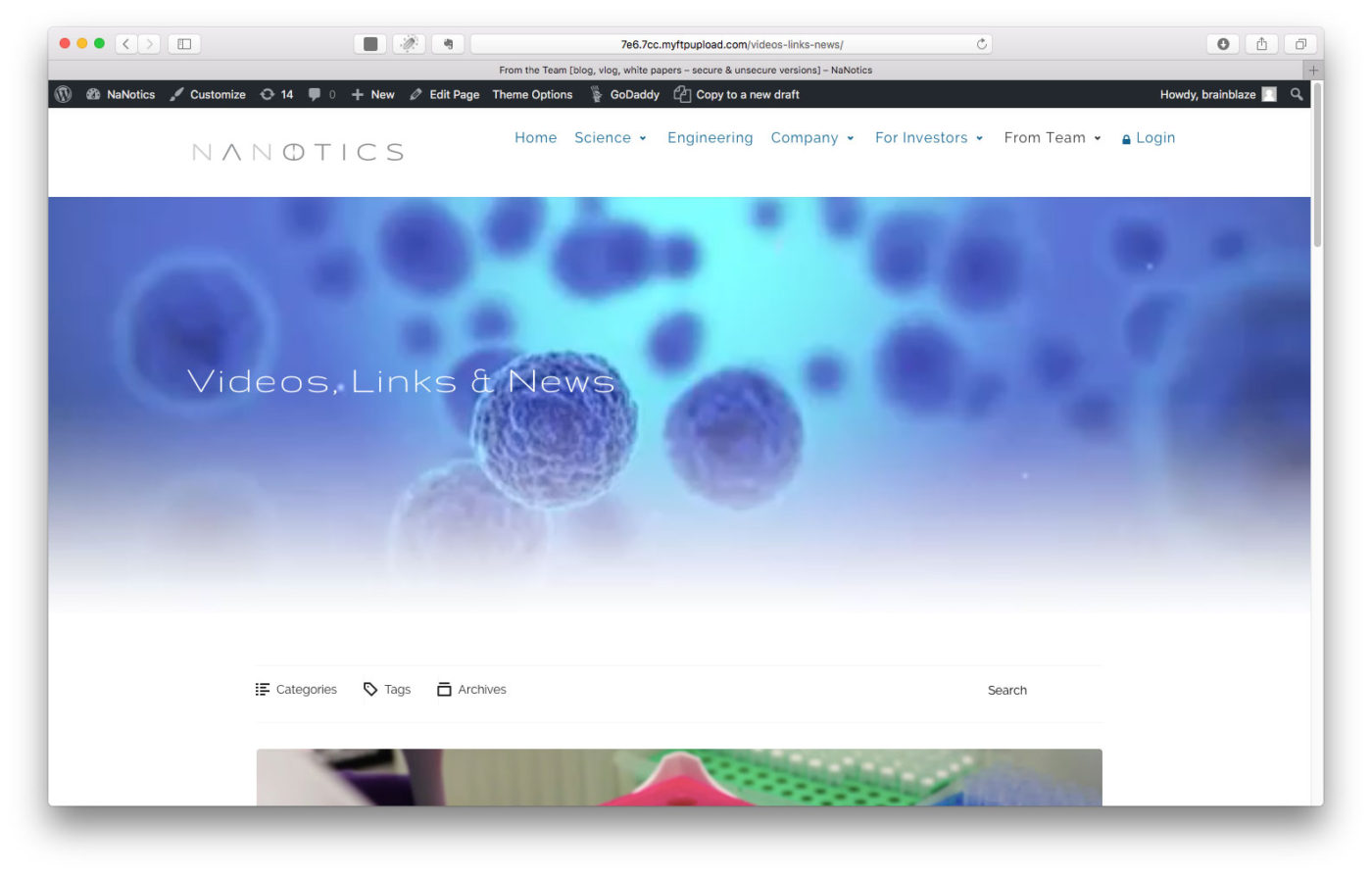Expand the Science navigation dropdown

(x=611, y=137)
